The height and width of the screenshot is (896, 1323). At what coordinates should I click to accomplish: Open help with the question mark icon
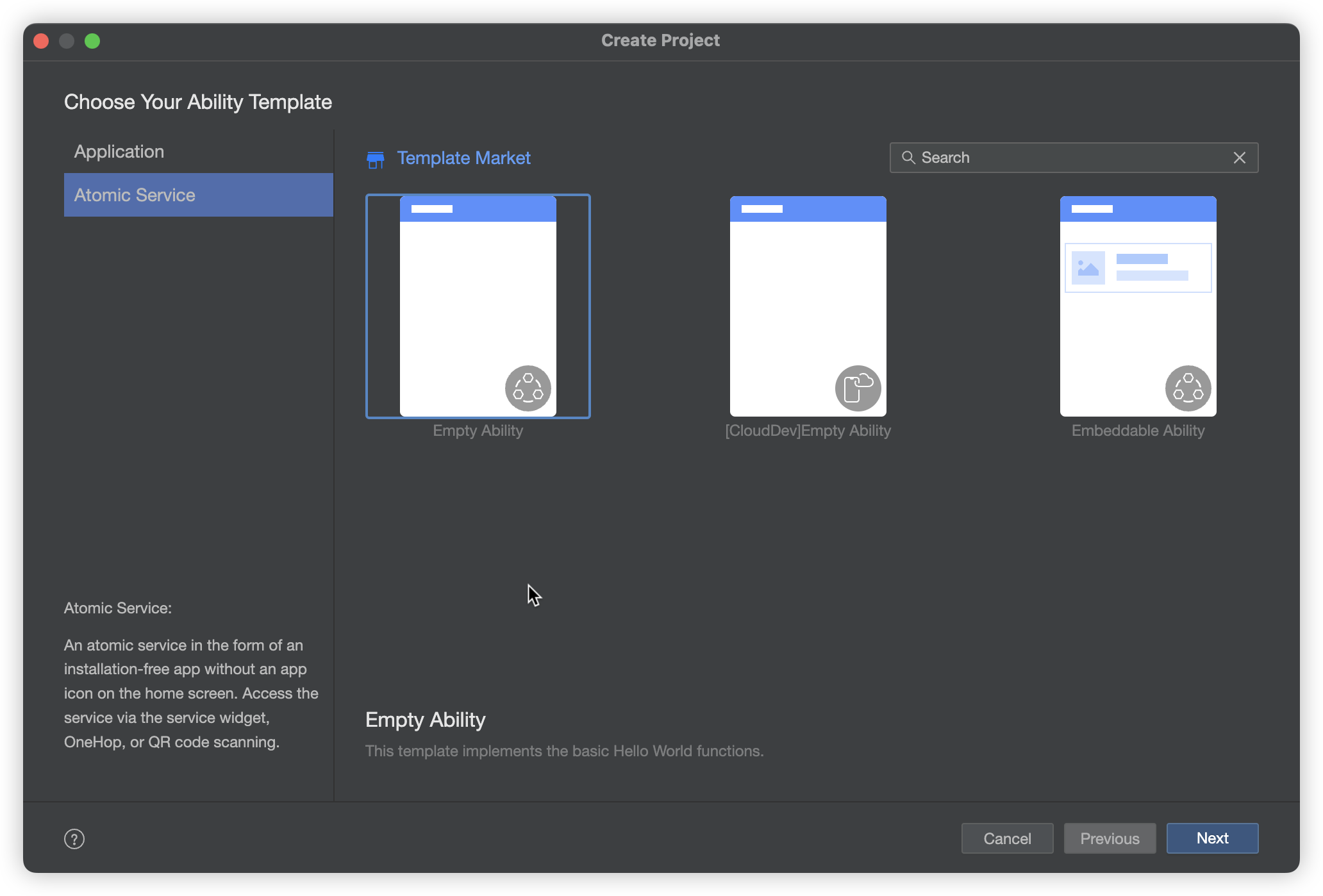[74, 839]
